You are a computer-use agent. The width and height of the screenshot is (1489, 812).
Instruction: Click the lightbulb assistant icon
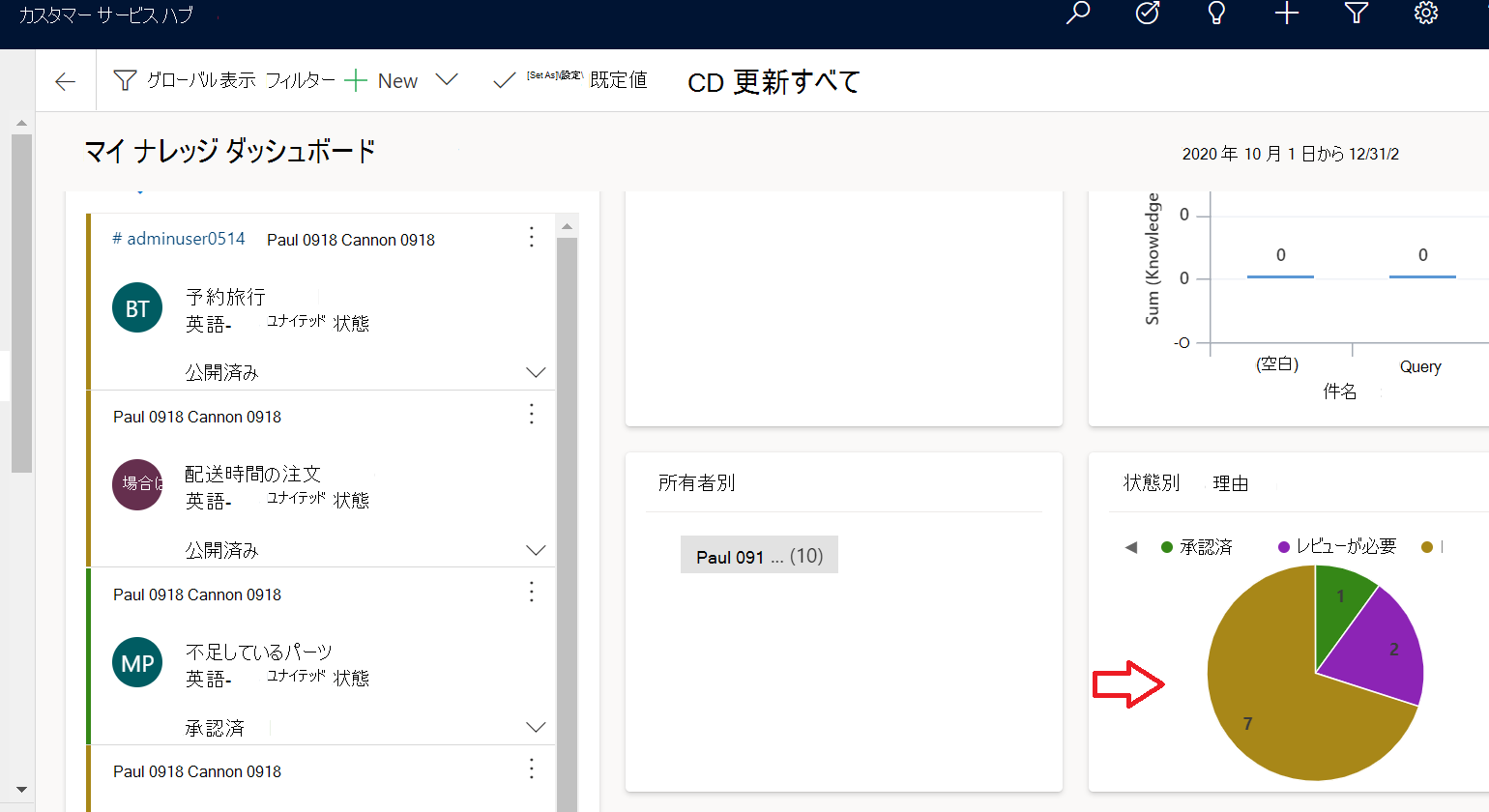pos(1217,14)
